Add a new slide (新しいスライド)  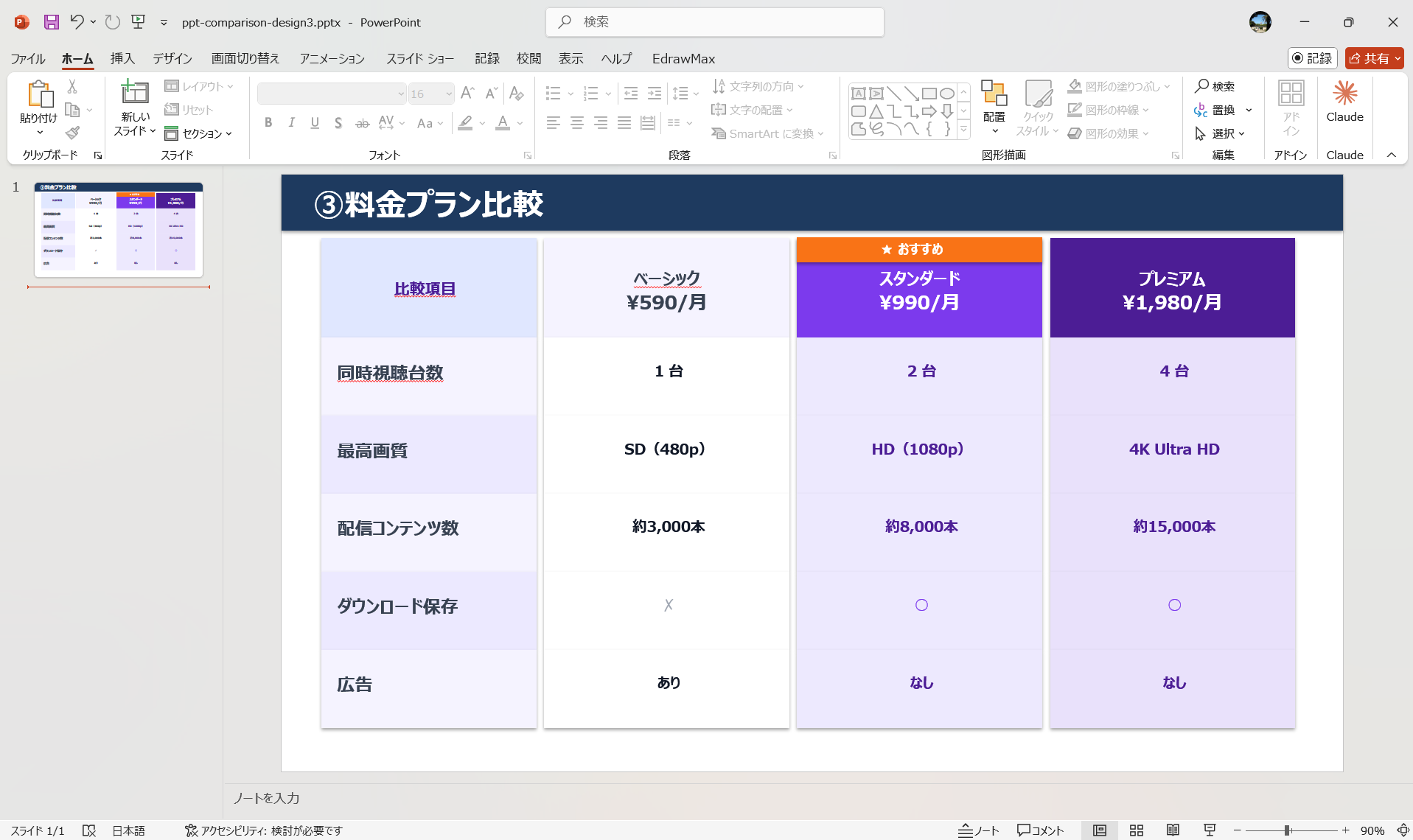(x=135, y=108)
